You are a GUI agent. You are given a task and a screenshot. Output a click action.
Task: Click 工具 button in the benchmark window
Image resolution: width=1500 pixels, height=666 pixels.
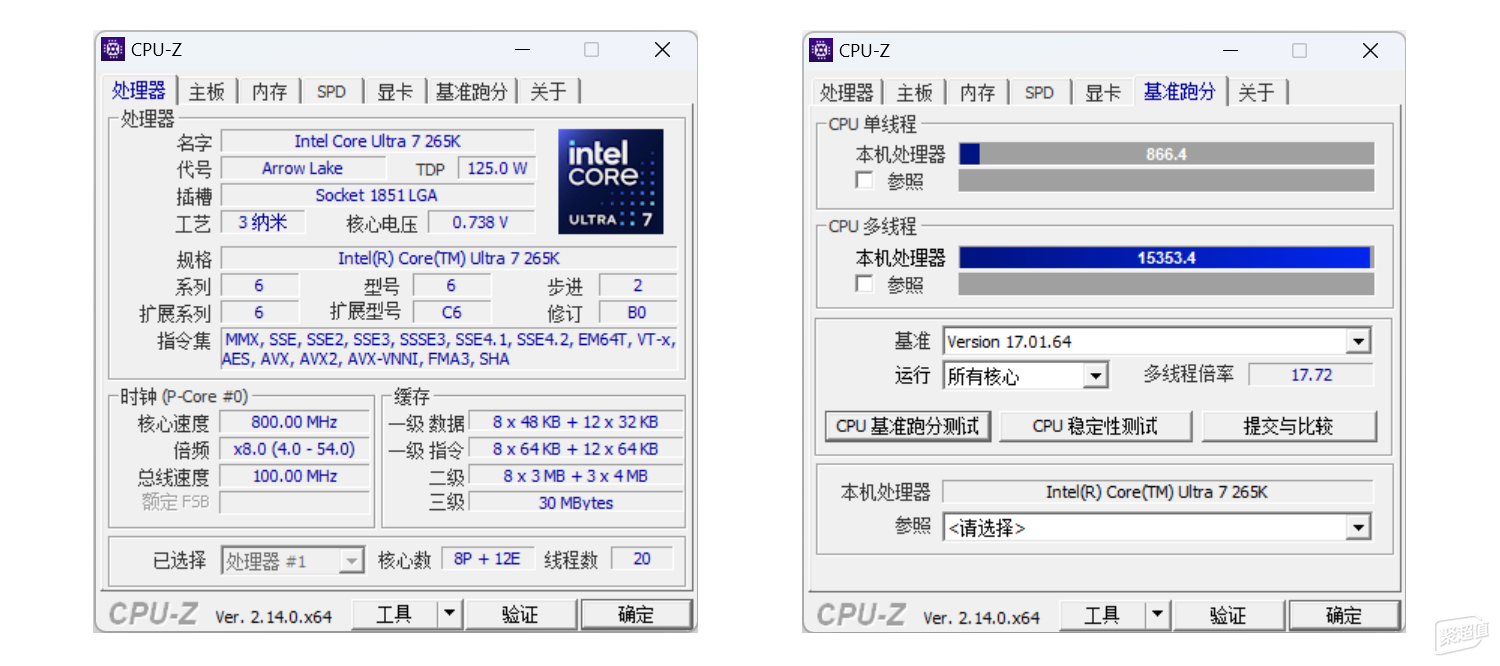click(x=1102, y=615)
